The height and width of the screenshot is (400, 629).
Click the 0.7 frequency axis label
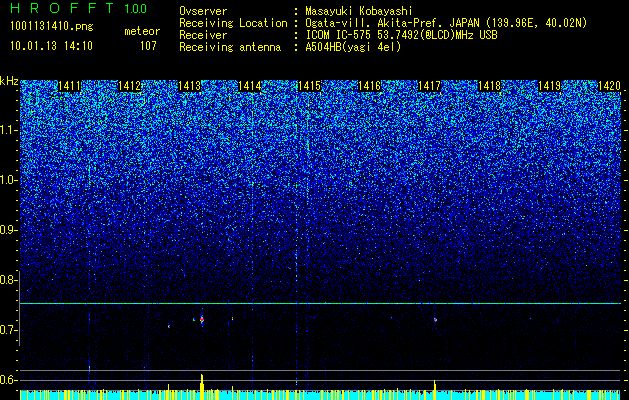[9, 330]
